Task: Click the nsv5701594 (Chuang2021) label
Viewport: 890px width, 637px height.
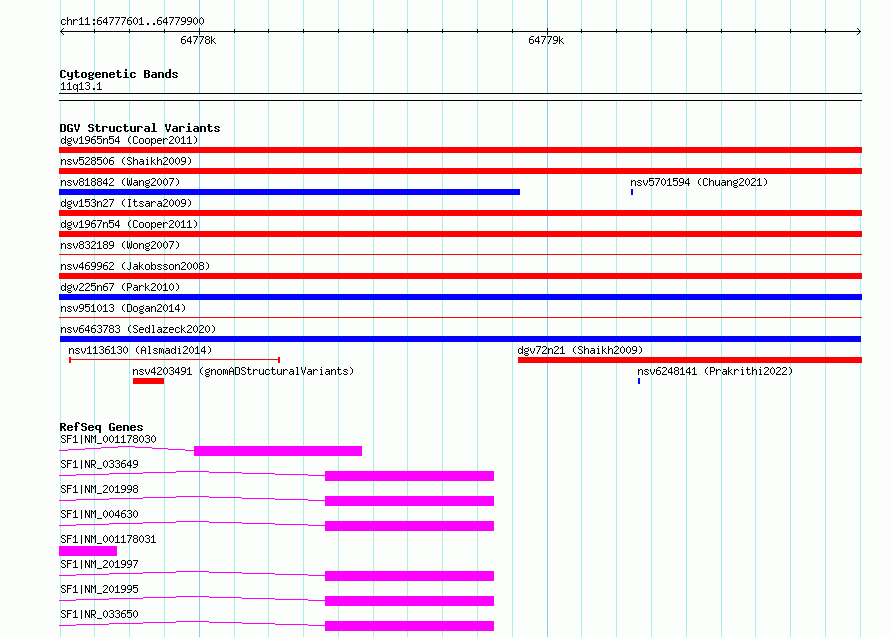Action: (699, 182)
